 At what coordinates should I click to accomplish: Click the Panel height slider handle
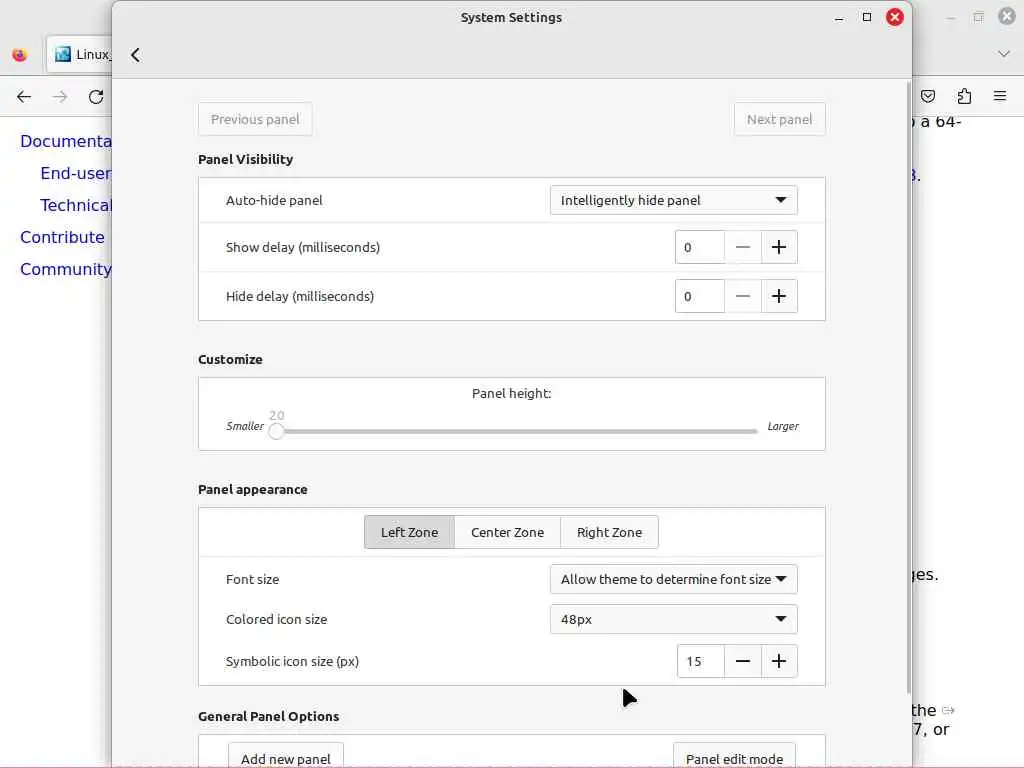tap(277, 431)
